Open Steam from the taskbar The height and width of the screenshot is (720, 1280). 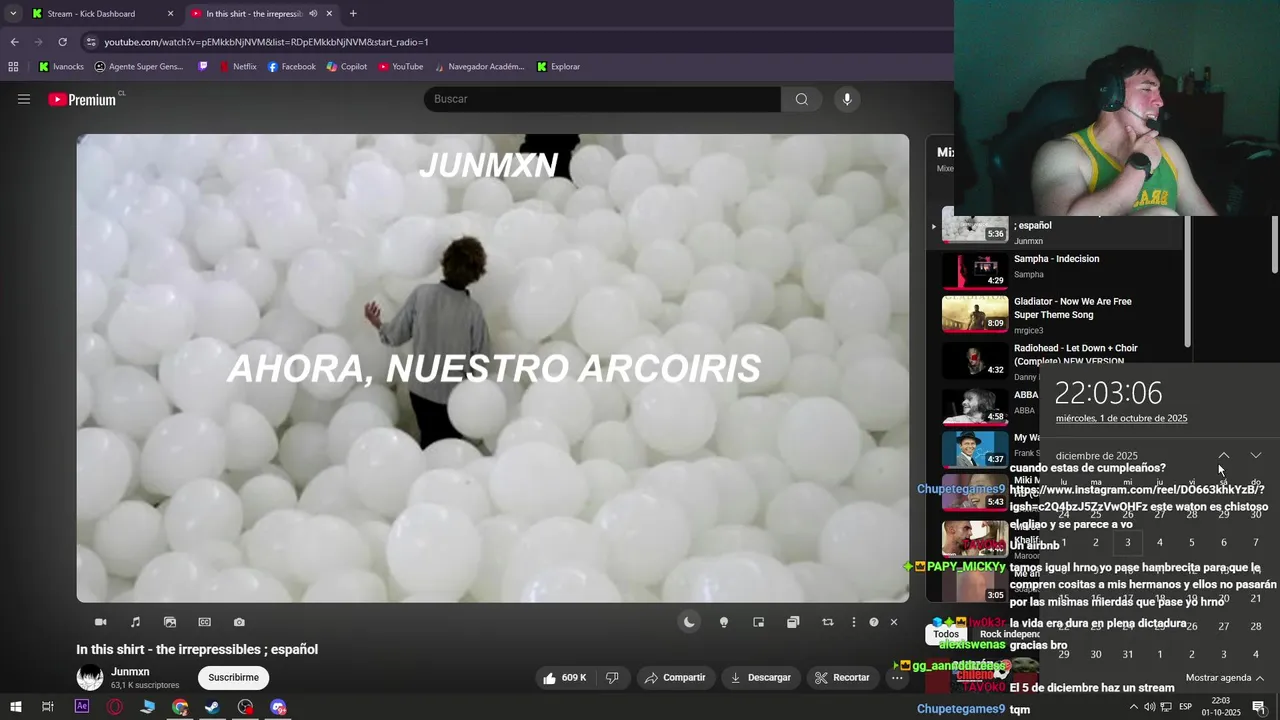point(212,707)
